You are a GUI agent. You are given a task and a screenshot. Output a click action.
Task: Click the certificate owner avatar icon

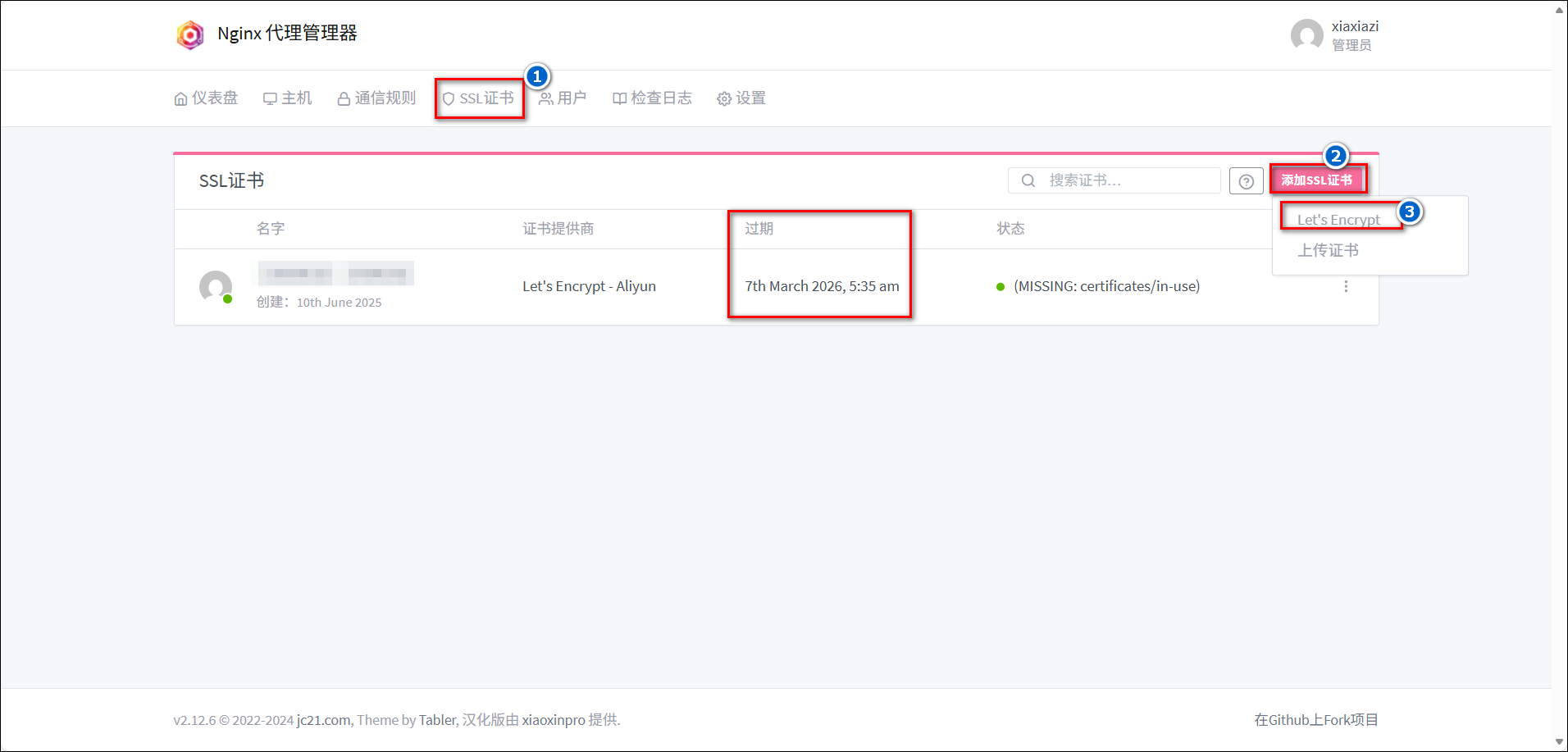point(216,286)
